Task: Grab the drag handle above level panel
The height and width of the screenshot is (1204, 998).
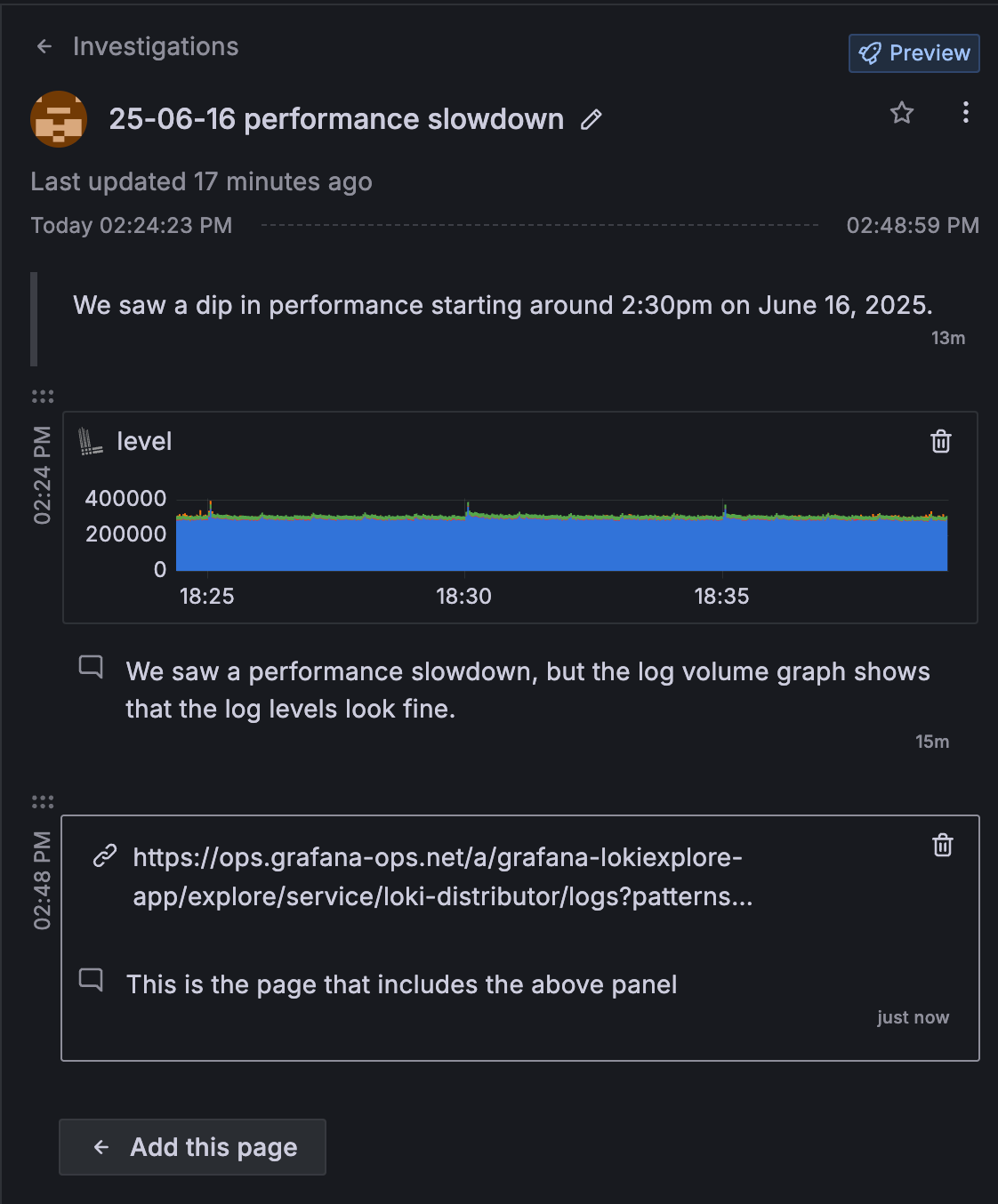Action: click(43, 396)
